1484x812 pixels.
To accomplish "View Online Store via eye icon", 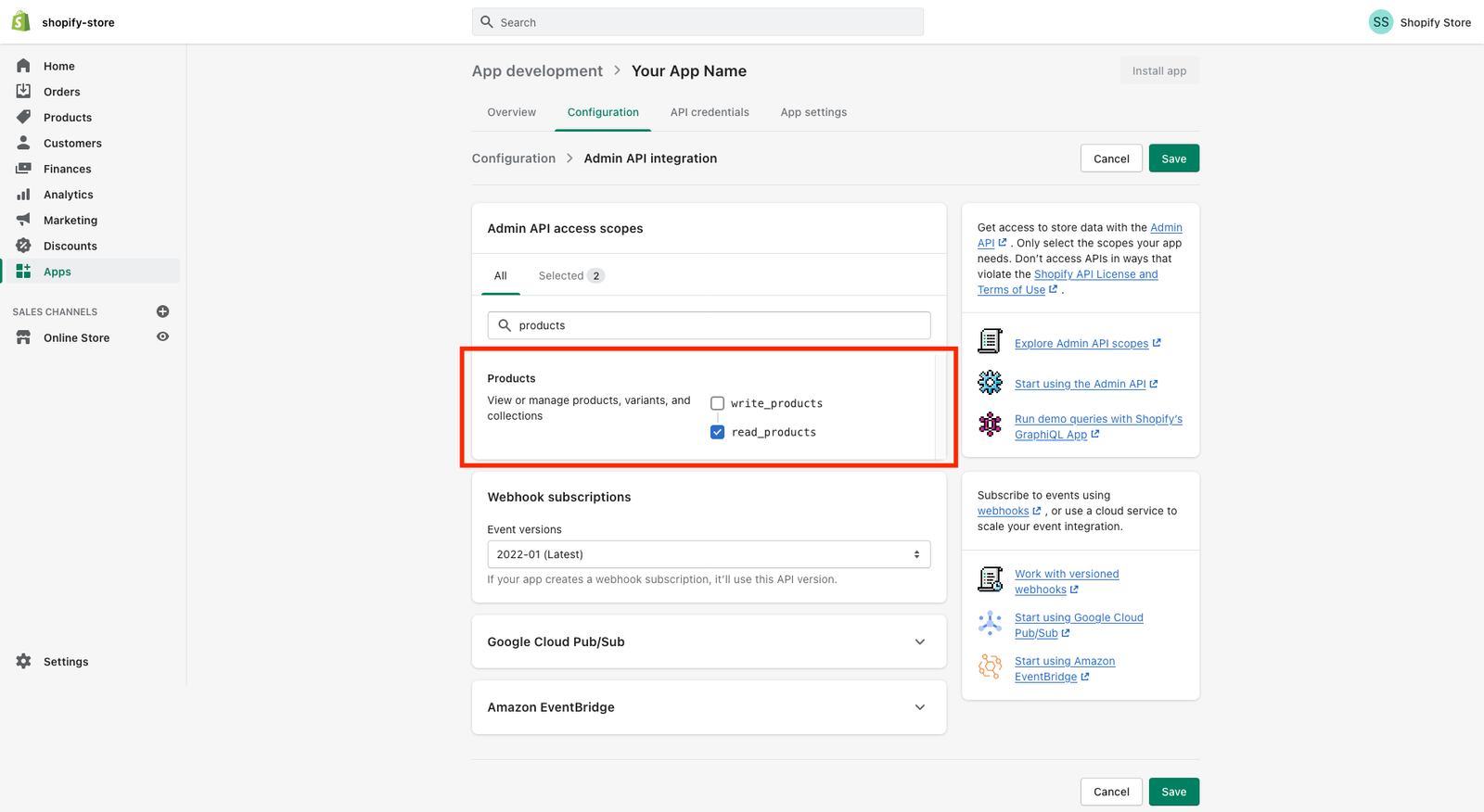I will point(162,337).
